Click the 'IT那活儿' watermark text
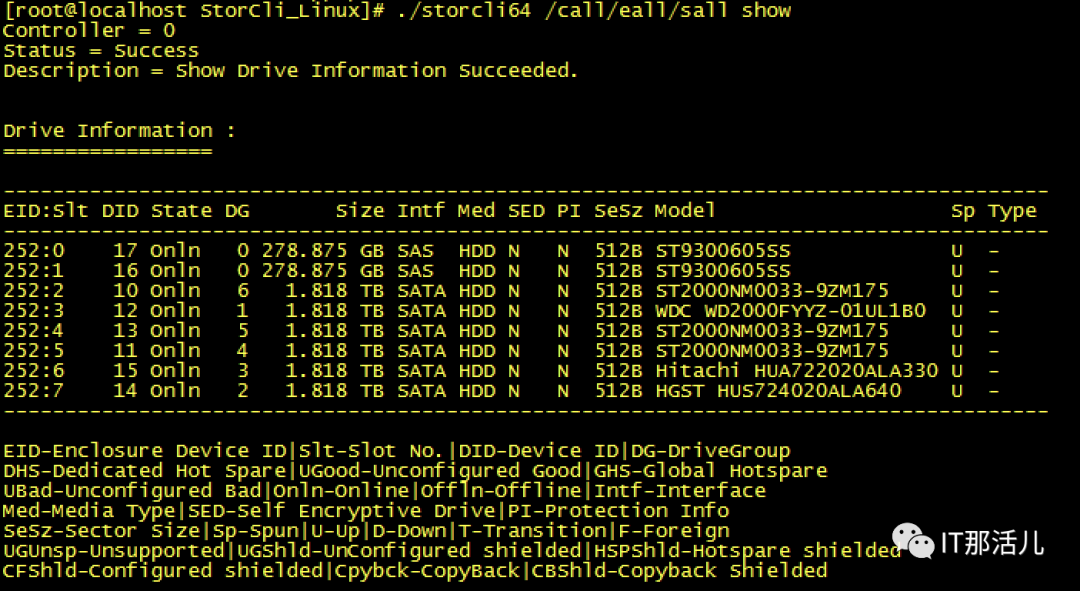Image resolution: width=1080 pixels, height=591 pixels. (x=992, y=543)
